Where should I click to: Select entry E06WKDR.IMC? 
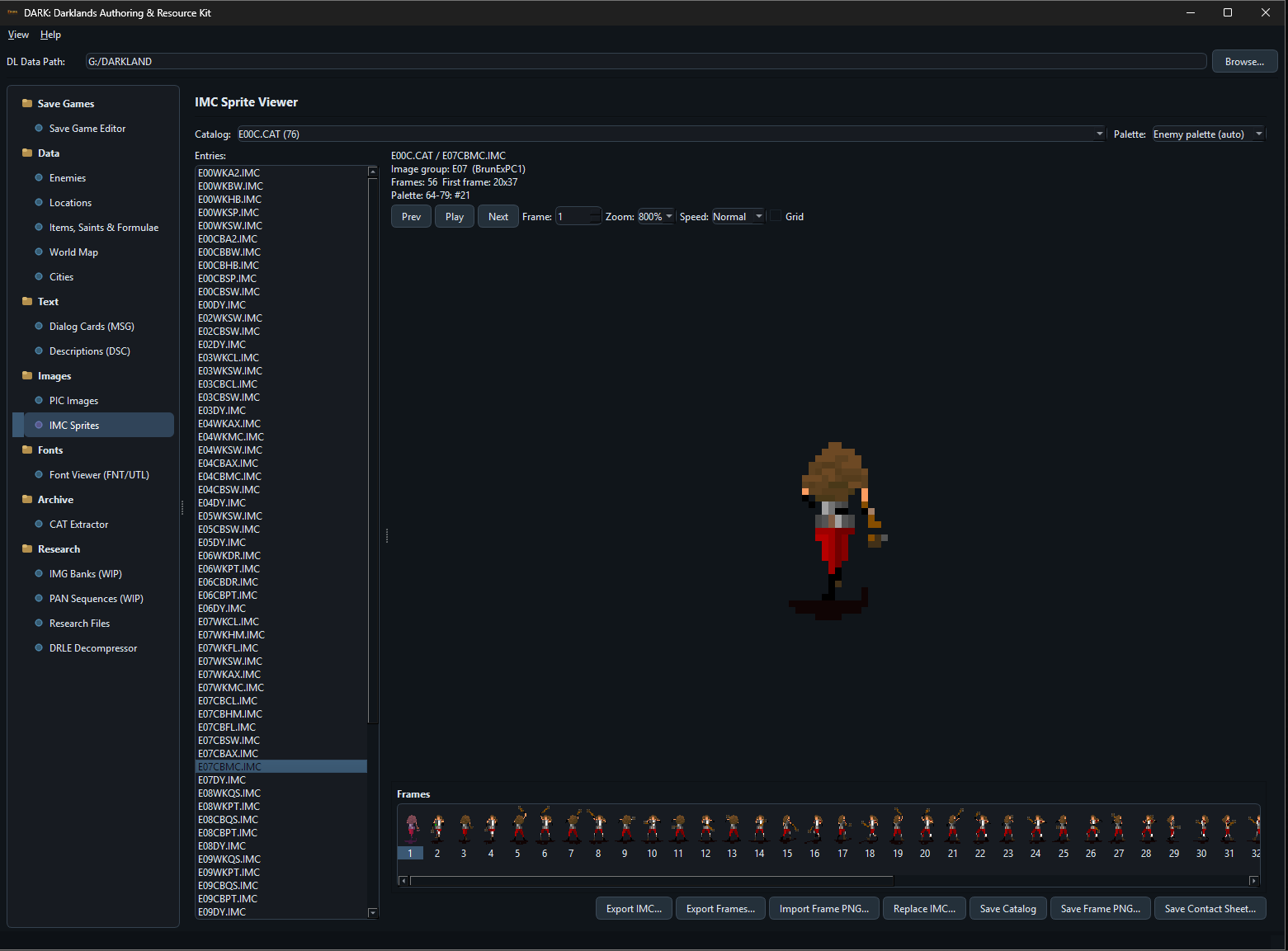pos(281,556)
